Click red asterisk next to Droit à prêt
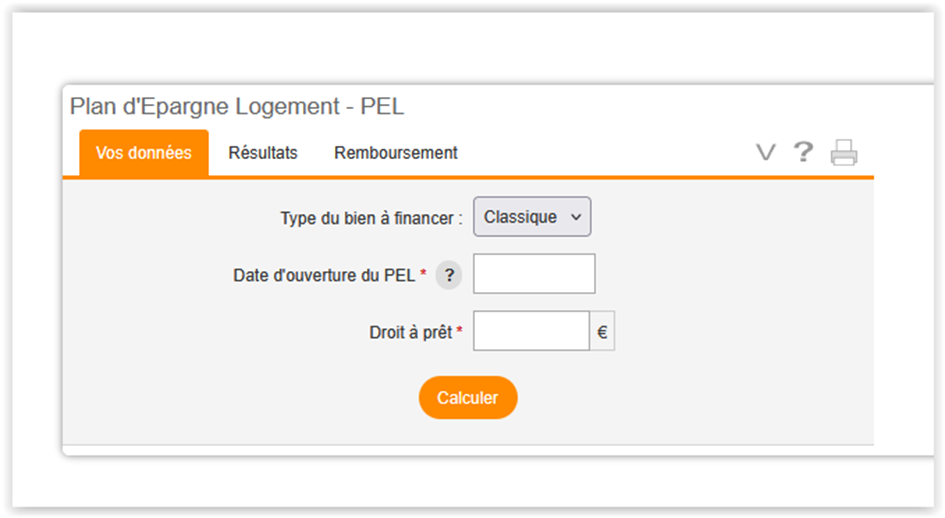This screenshot has height=518, width=945. tap(459, 330)
